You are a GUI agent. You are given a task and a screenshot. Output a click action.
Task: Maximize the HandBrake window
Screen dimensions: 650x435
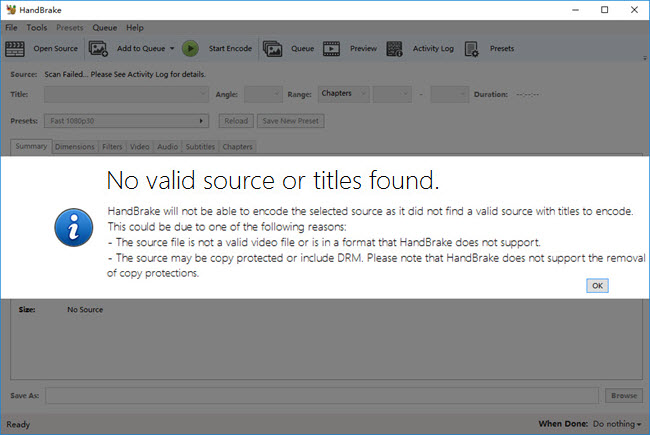click(x=604, y=10)
